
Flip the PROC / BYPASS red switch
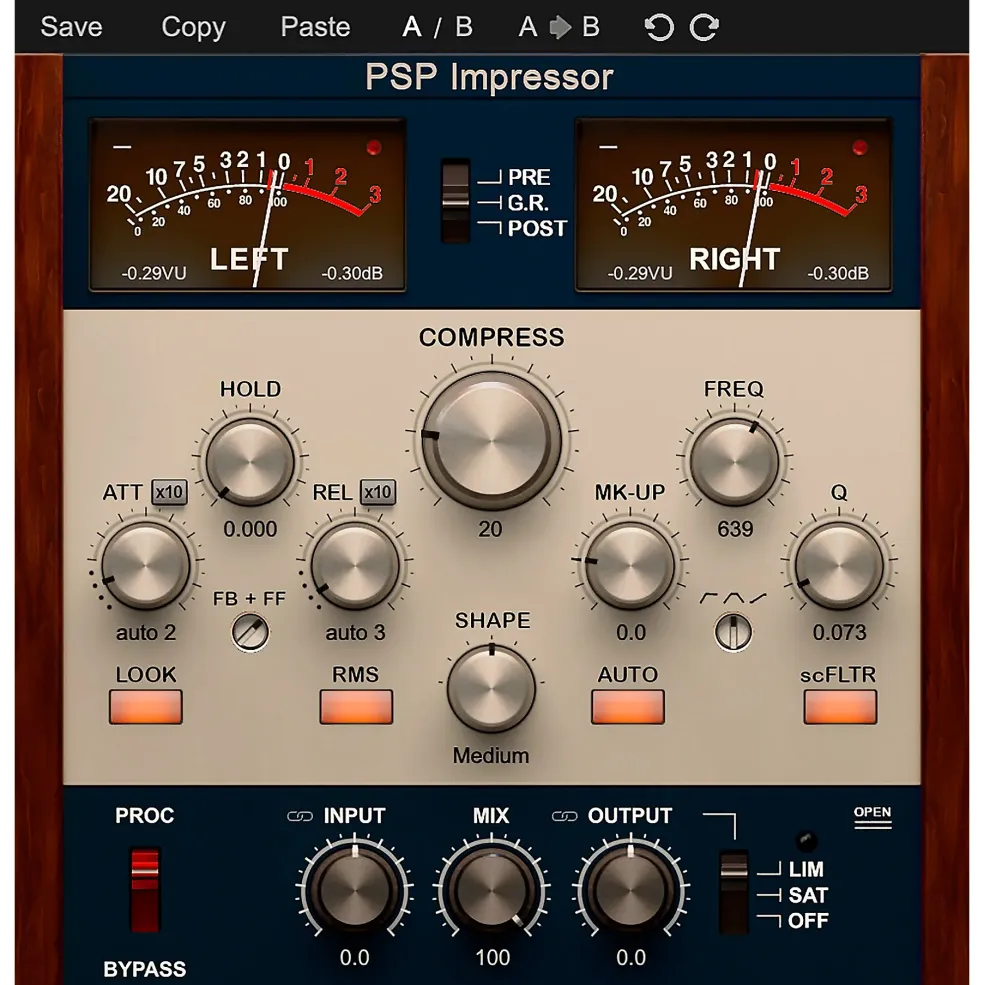(x=145, y=889)
